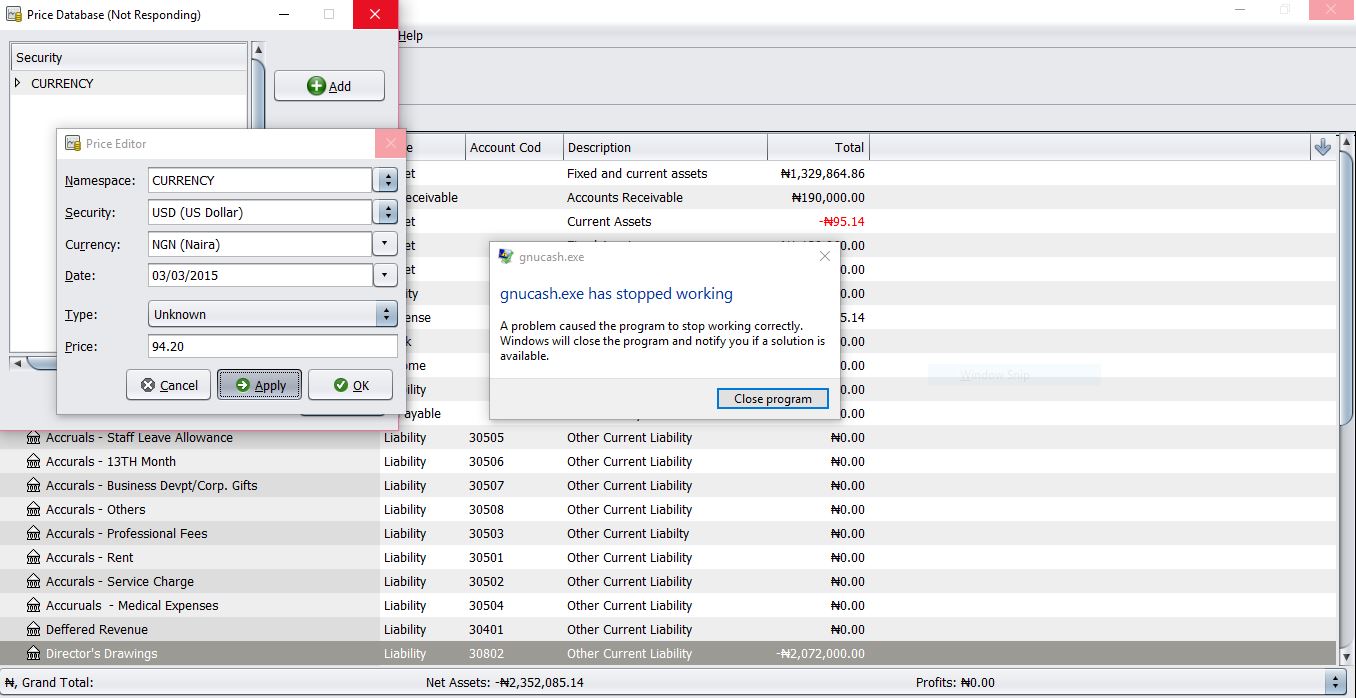Click the Account Code column header
The image size is (1356, 698).
(x=514, y=147)
